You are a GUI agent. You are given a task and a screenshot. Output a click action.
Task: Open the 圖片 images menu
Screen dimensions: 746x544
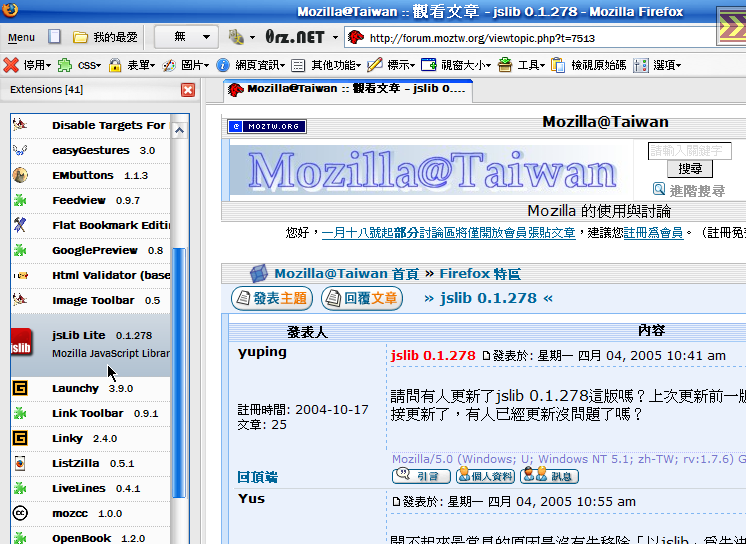[195, 65]
